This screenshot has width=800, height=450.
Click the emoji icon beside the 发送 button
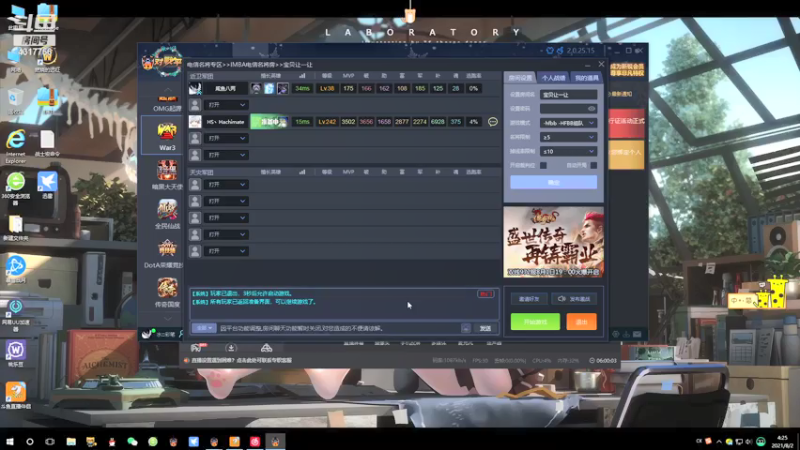465,328
